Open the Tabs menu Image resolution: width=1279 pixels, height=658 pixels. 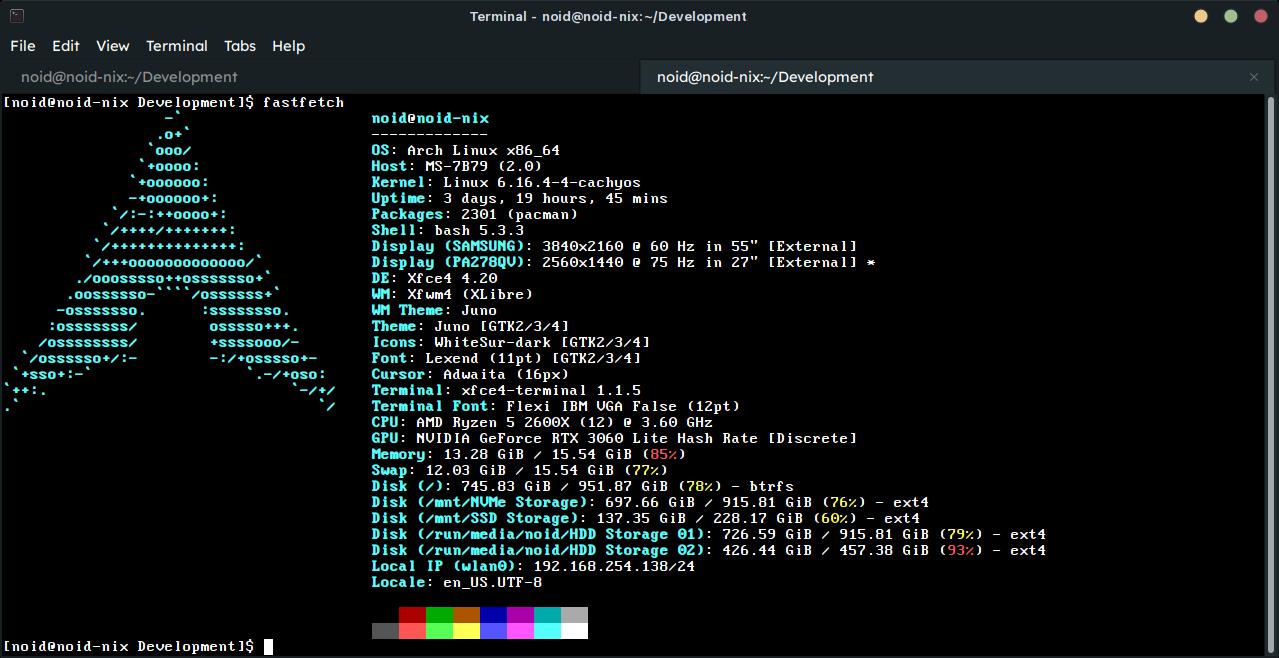click(240, 46)
